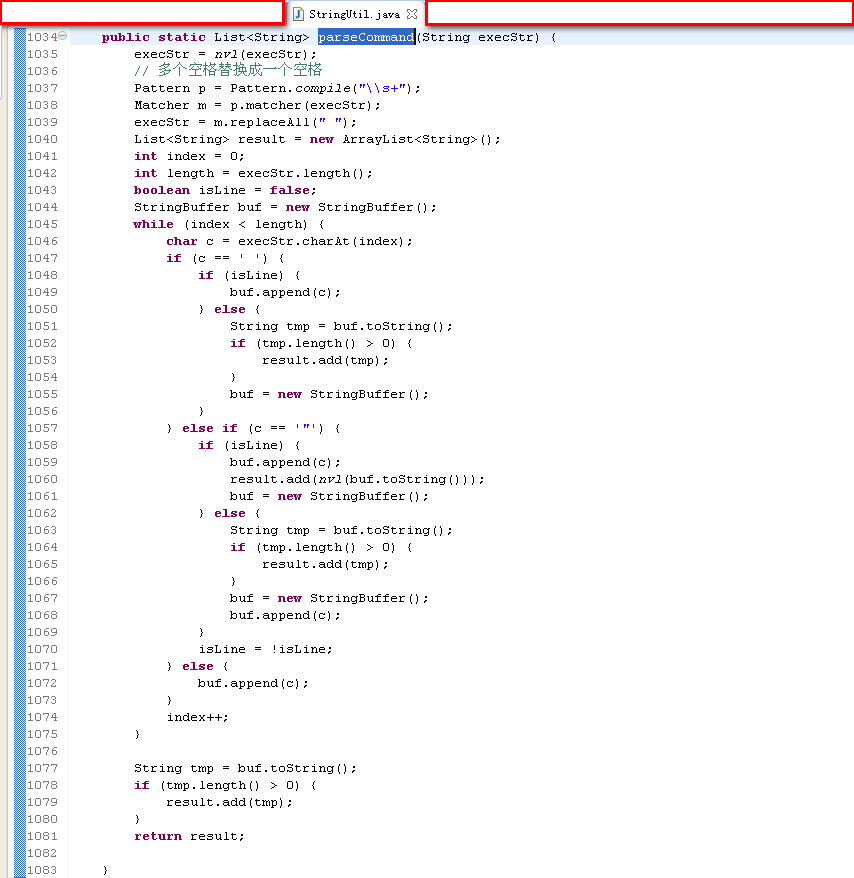This screenshot has height=878, width=854.
Task: Click "buf.append(c);" on line 1072
Action: click(x=253, y=683)
